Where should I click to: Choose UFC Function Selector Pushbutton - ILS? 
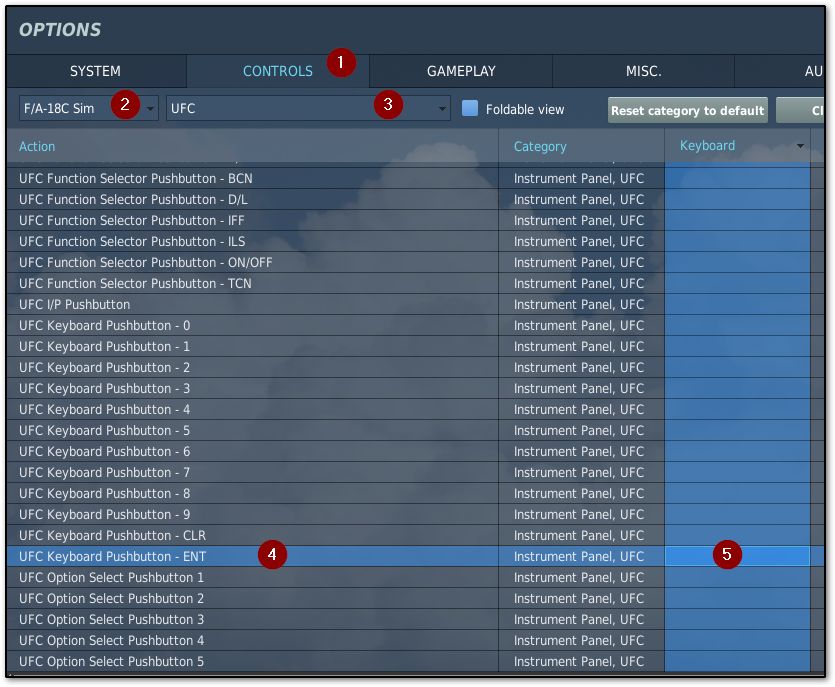pos(132,241)
